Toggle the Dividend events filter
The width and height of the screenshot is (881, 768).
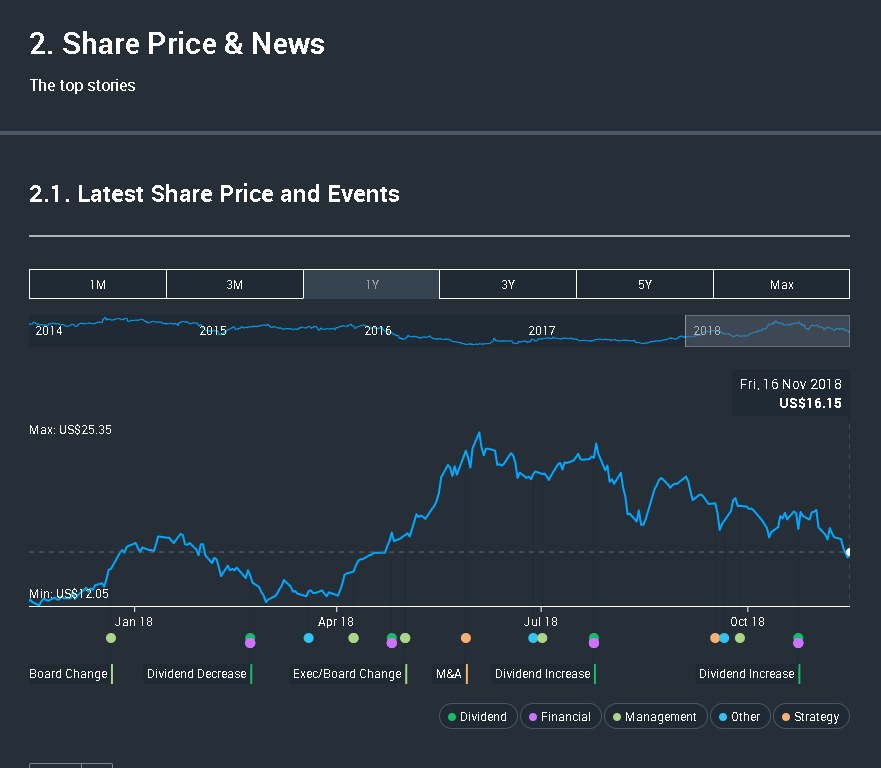478,716
